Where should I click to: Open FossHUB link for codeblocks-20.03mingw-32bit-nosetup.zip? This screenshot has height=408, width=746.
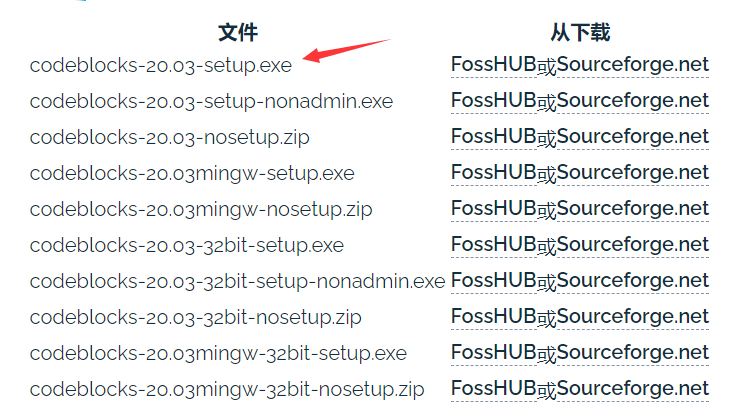click(494, 389)
